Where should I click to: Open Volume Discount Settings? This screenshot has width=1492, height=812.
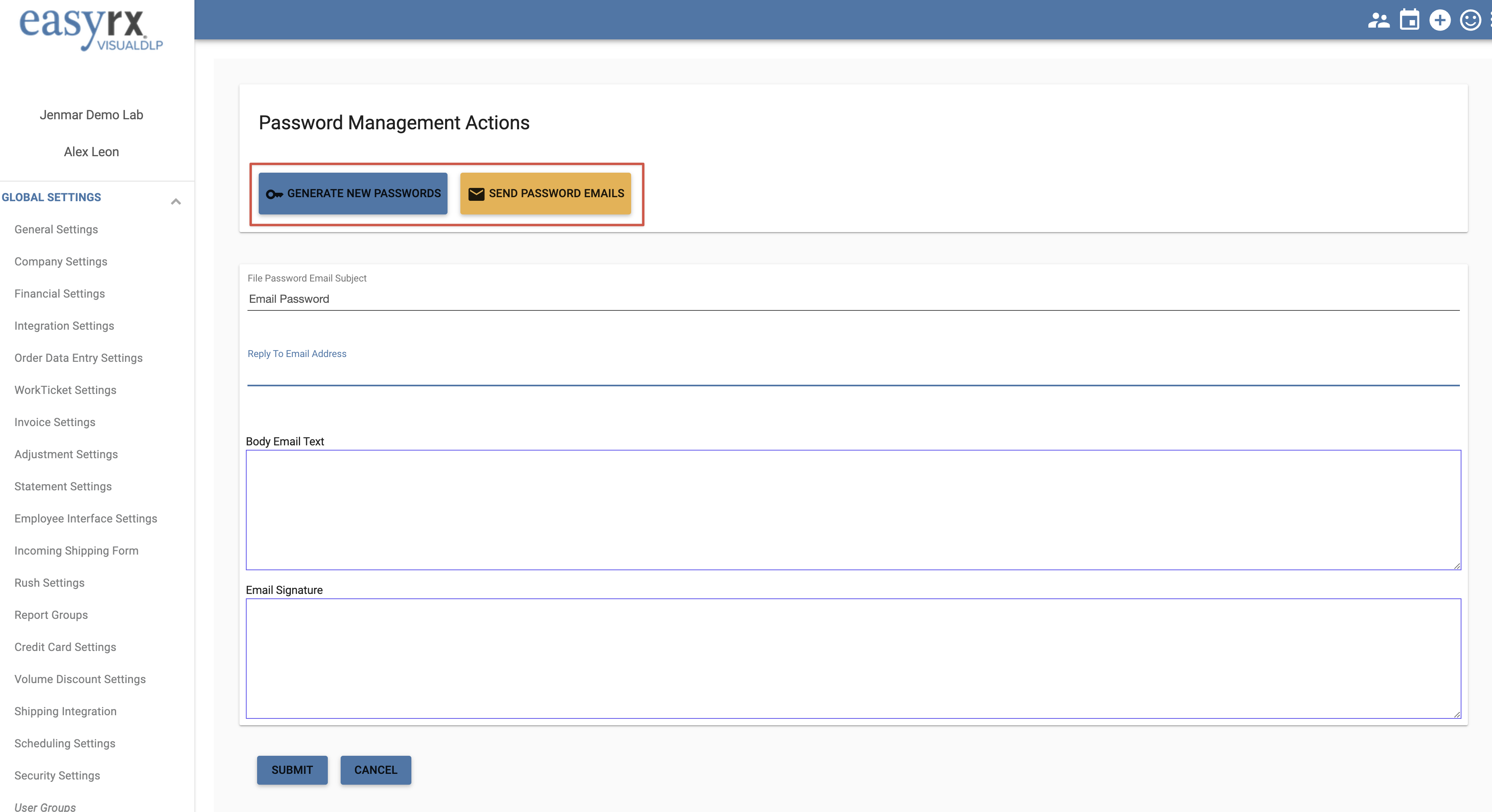pyautogui.click(x=80, y=679)
